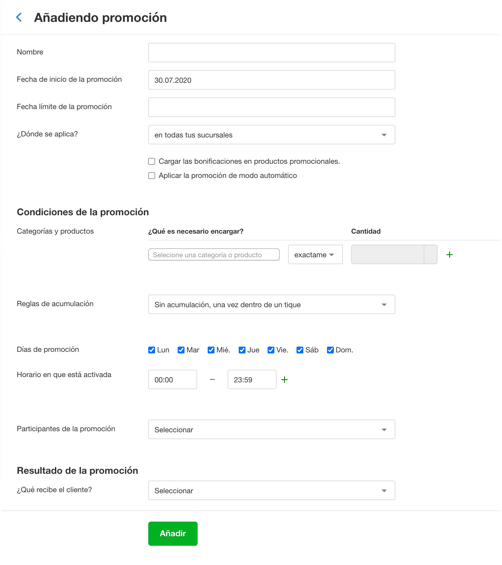Expand the Reglas de acumulación dropdown
The width and height of the screenshot is (502, 565).
pos(272,304)
